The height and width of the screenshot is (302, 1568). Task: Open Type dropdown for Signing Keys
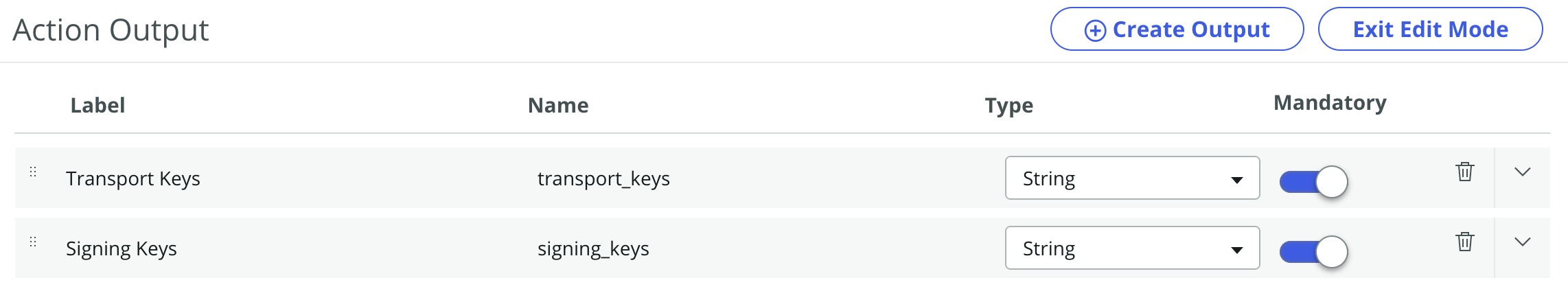pos(1132,248)
